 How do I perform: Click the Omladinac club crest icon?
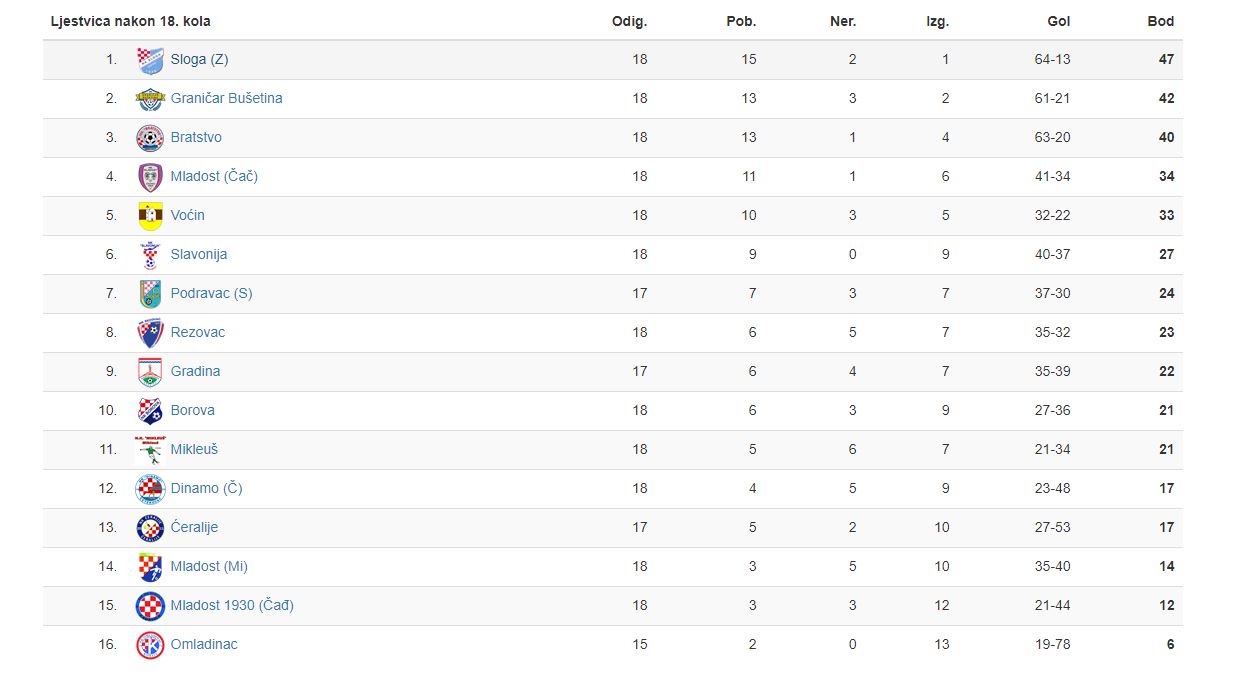[150, 645]
